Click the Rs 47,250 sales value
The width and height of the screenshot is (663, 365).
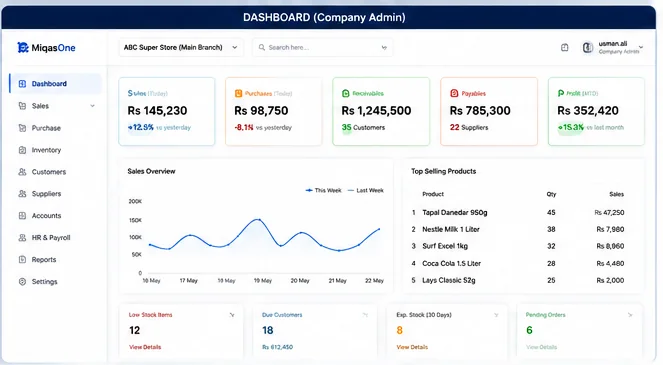(x=609, y=212)
